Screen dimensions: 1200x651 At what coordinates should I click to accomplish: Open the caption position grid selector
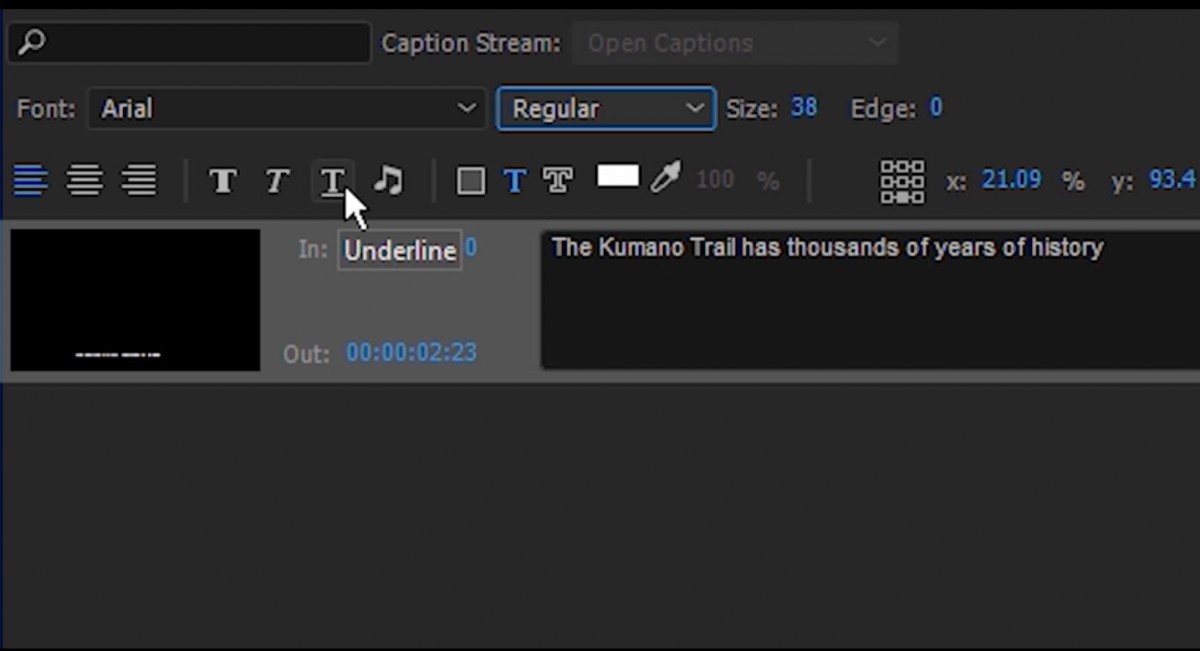point(902,181)
